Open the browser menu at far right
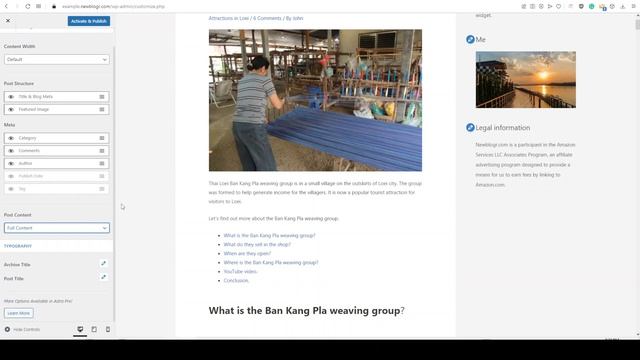The height and width of the screenshot is (360, 640). coord(633,7)
